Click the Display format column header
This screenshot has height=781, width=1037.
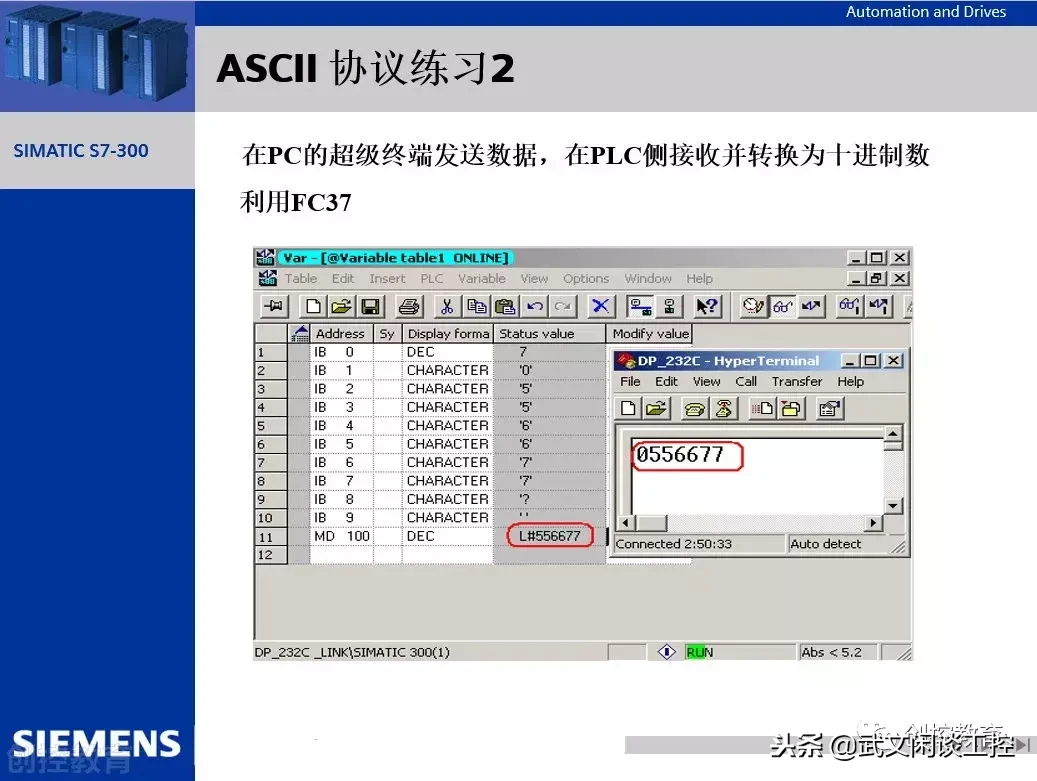(448, 333)
